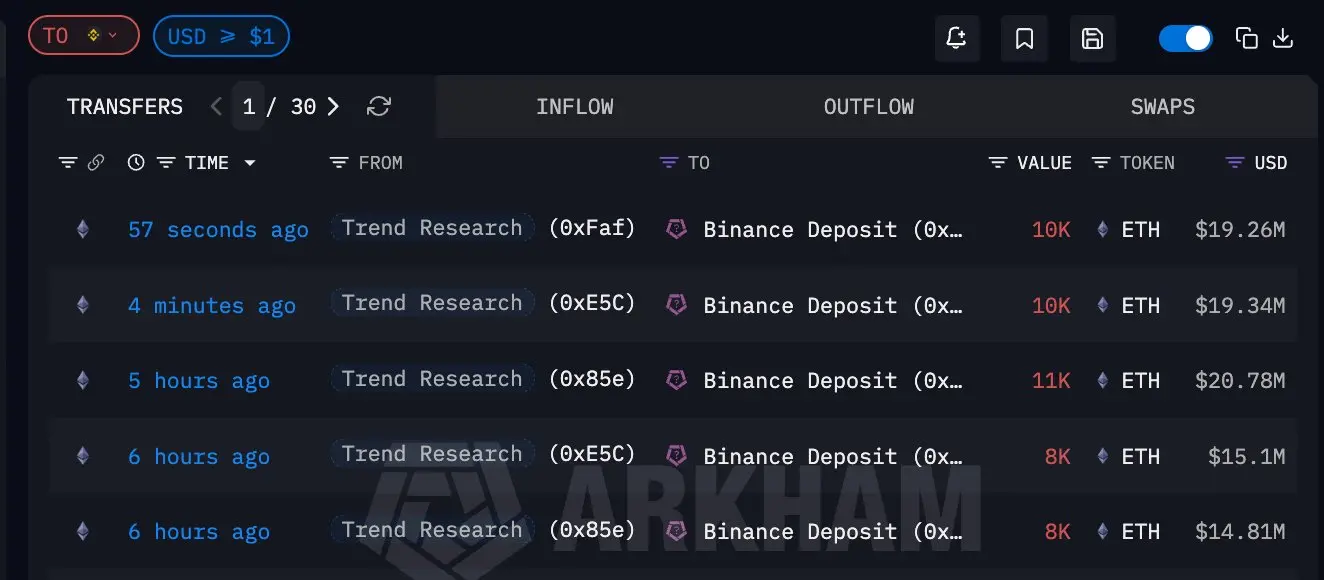1324x580 pixels.
Task: Go to the next transfers page
Action: pos(333,106)
